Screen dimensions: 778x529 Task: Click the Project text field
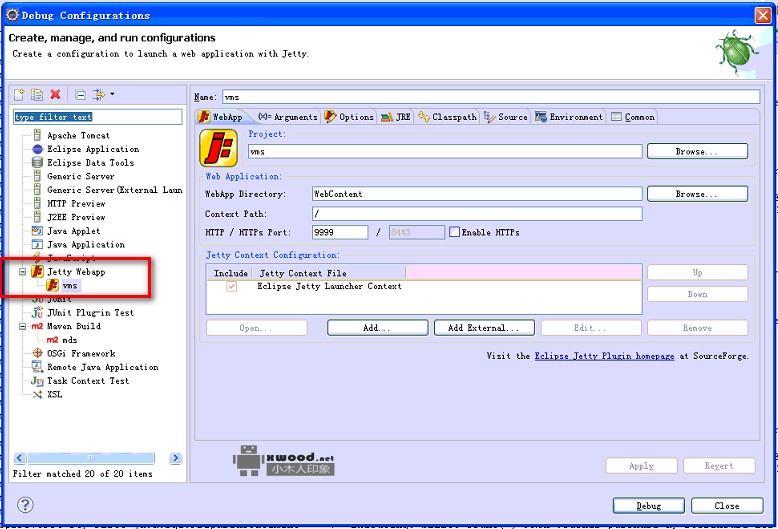445,151
